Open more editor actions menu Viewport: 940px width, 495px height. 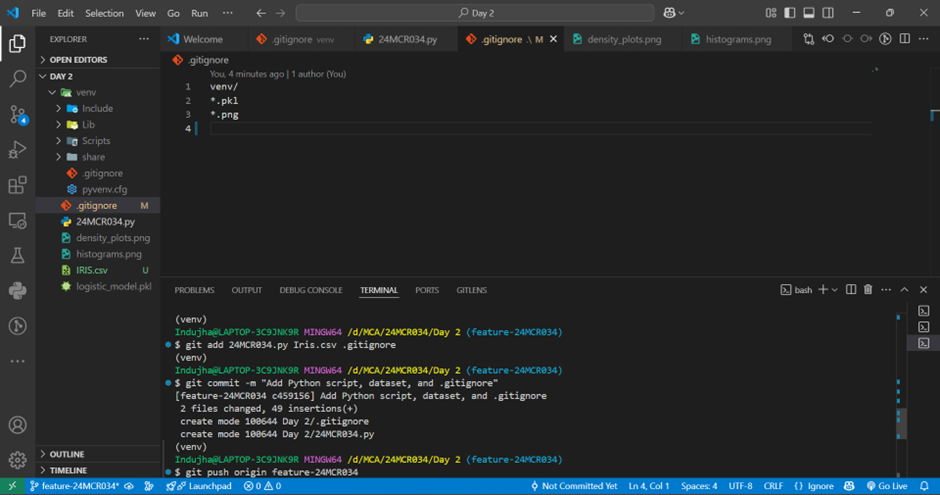[x=924, y=39]
